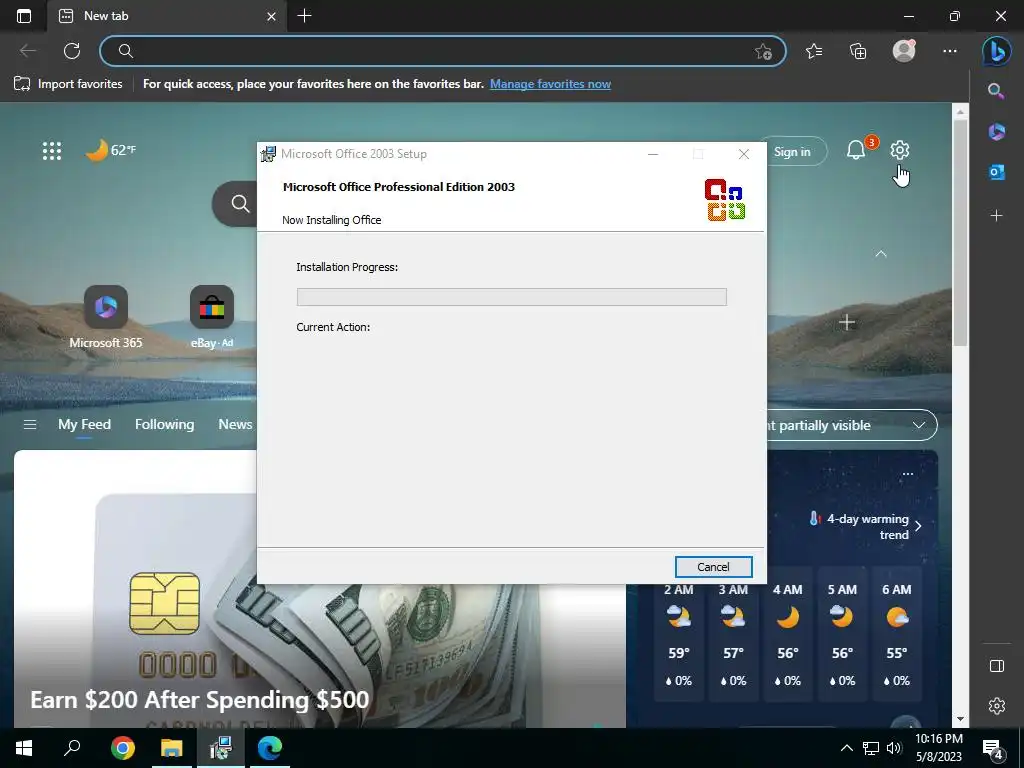Sign in on the new tab page
Image resolution: width=1024 pixels, height=768 pixels.
792,152
